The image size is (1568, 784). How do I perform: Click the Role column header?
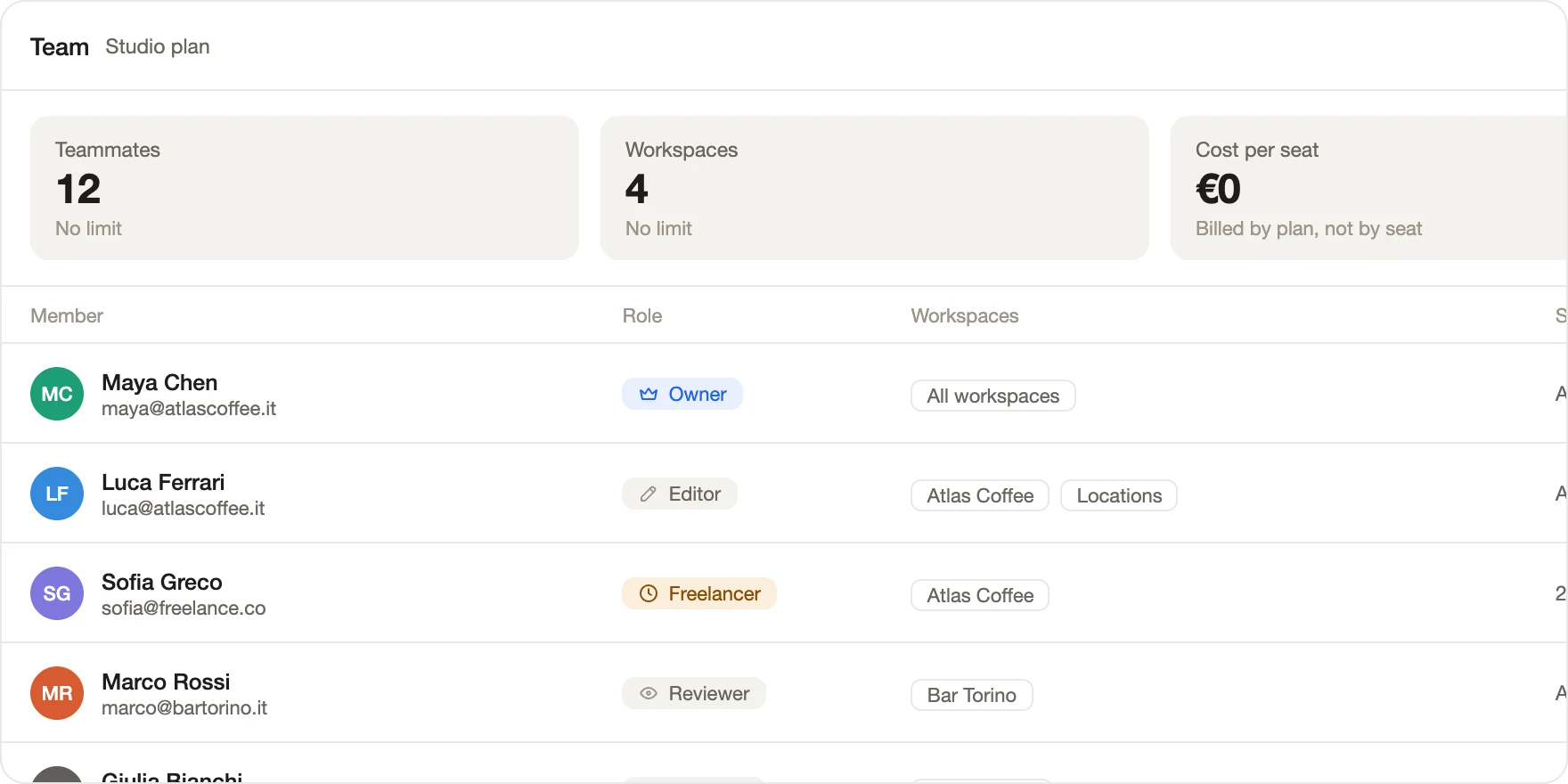pos(642,315)
